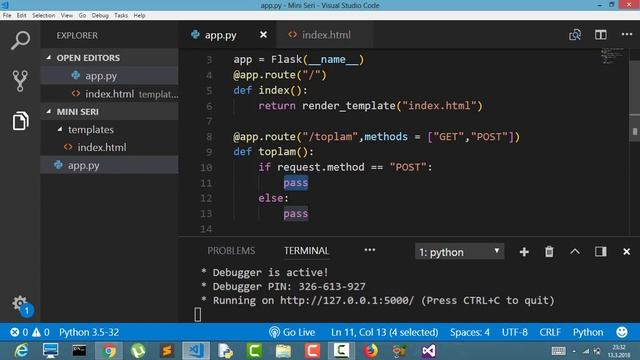Click the terminal input cursor

[x=198, y=315]
